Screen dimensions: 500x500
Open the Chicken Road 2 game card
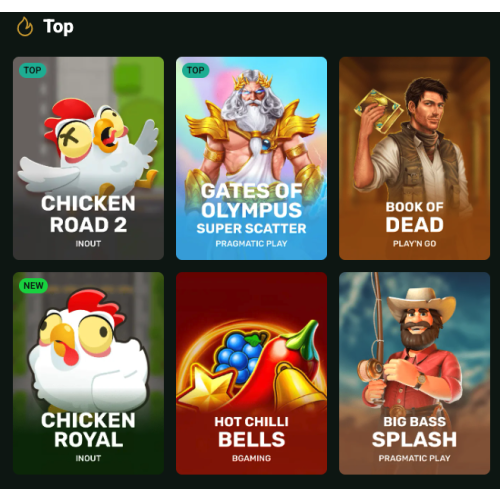click(x=88, y=158)
